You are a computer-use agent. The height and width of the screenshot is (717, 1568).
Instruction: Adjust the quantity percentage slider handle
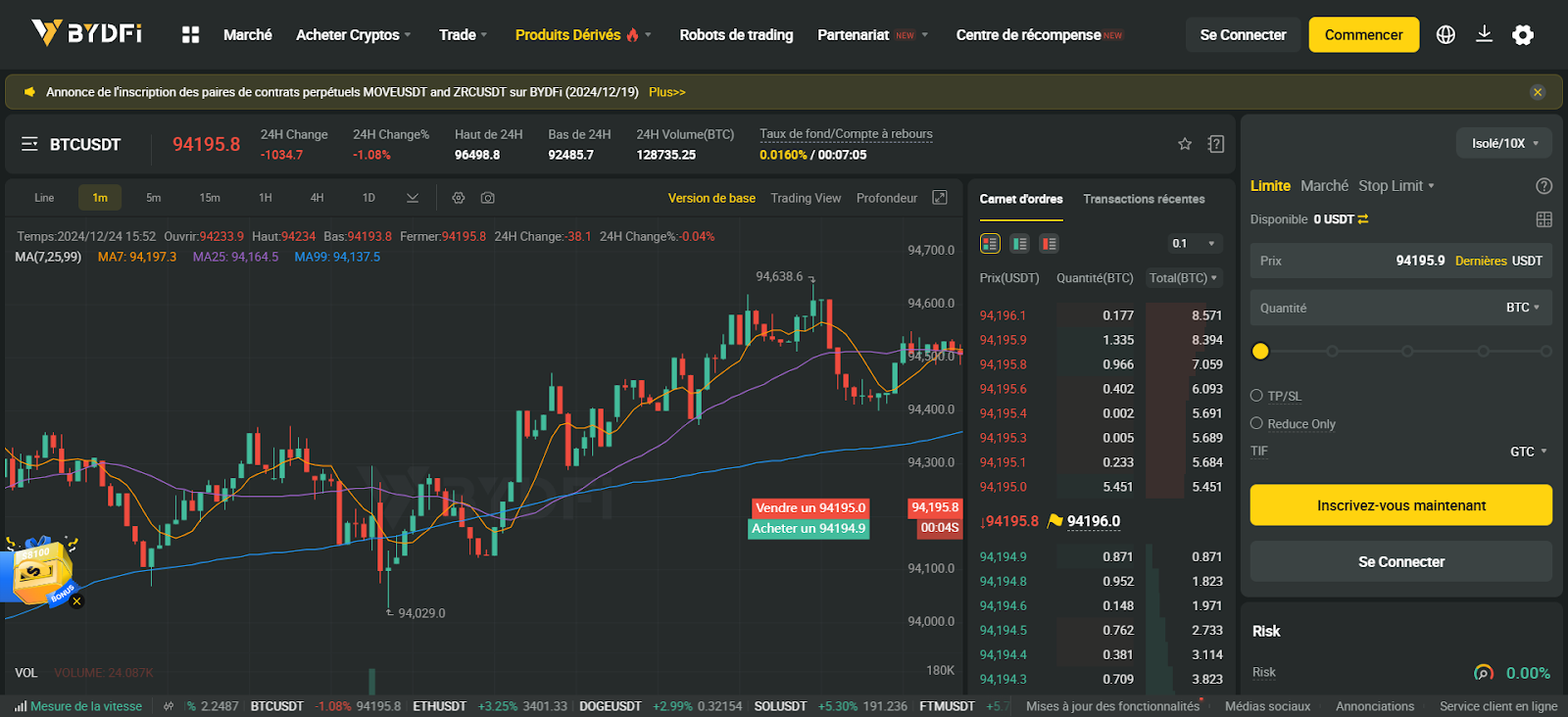click(x=1260, y=351)
